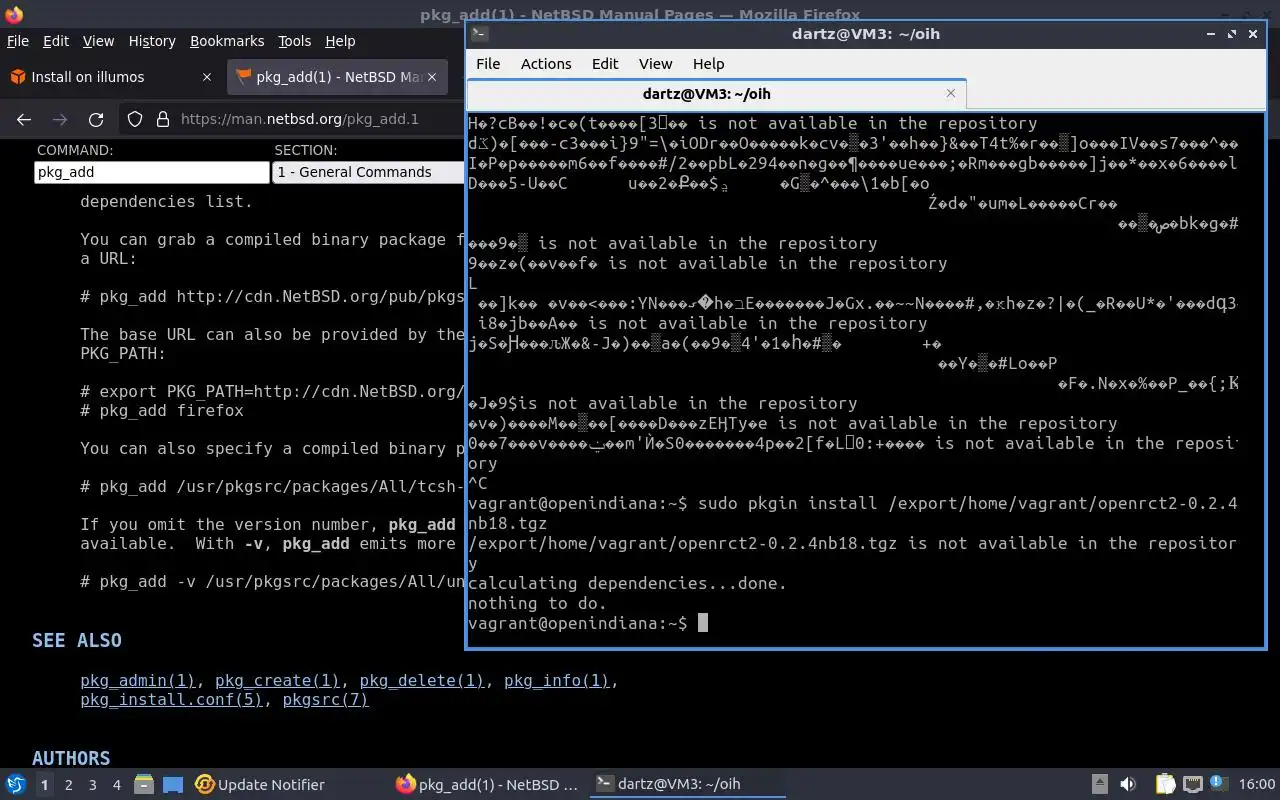Open the clipboard manager tray icon
Image resolution: width=1280 pixels, height=800 pixels.
click(x=1165, y=785)
